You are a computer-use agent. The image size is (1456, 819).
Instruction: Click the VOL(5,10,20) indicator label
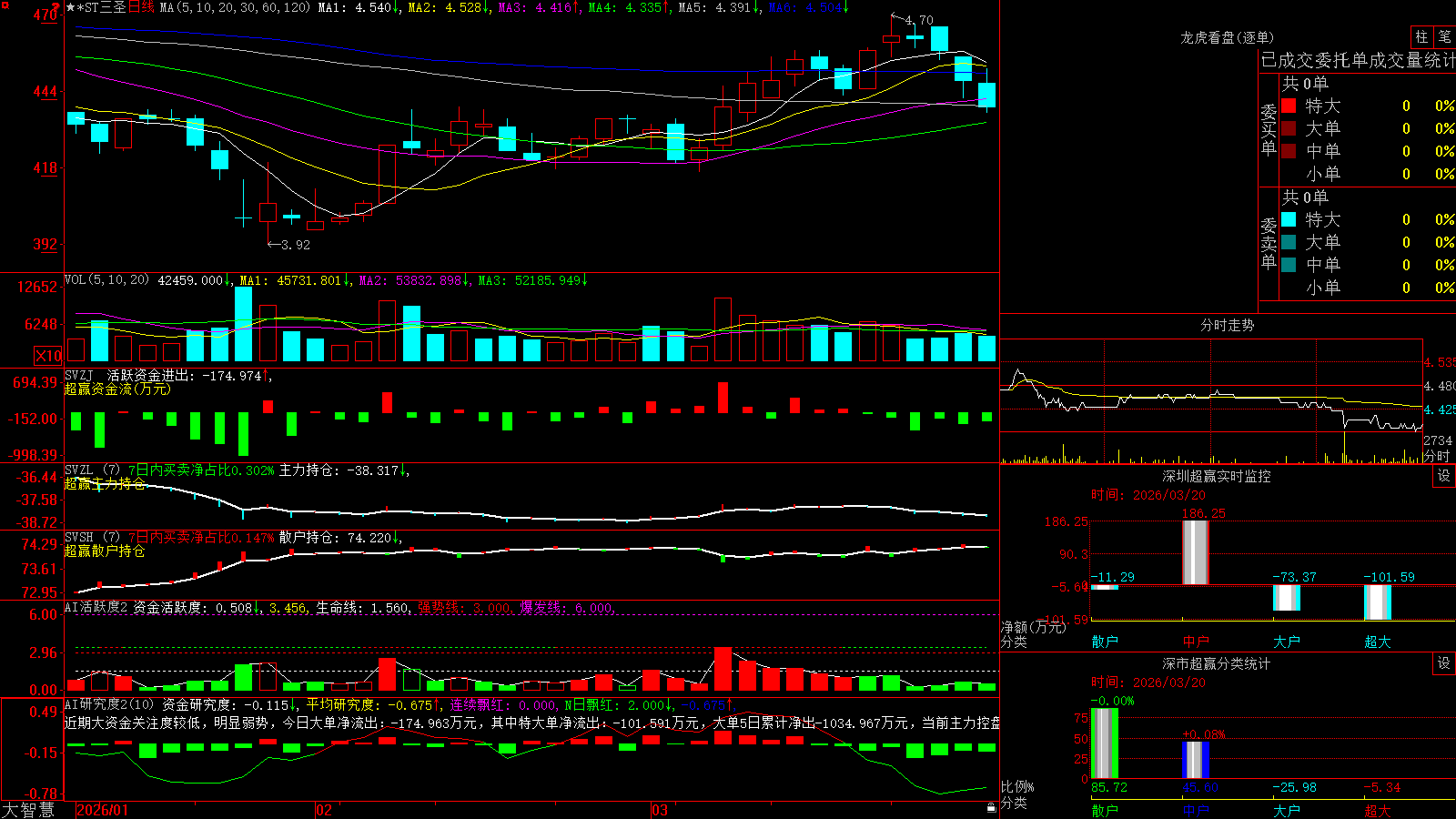tap(106, 279)
